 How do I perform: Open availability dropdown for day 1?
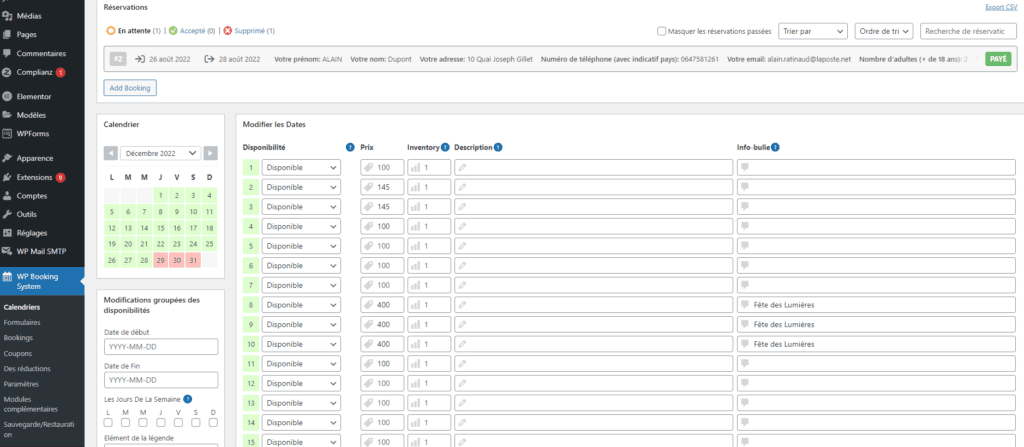(301, 167)
